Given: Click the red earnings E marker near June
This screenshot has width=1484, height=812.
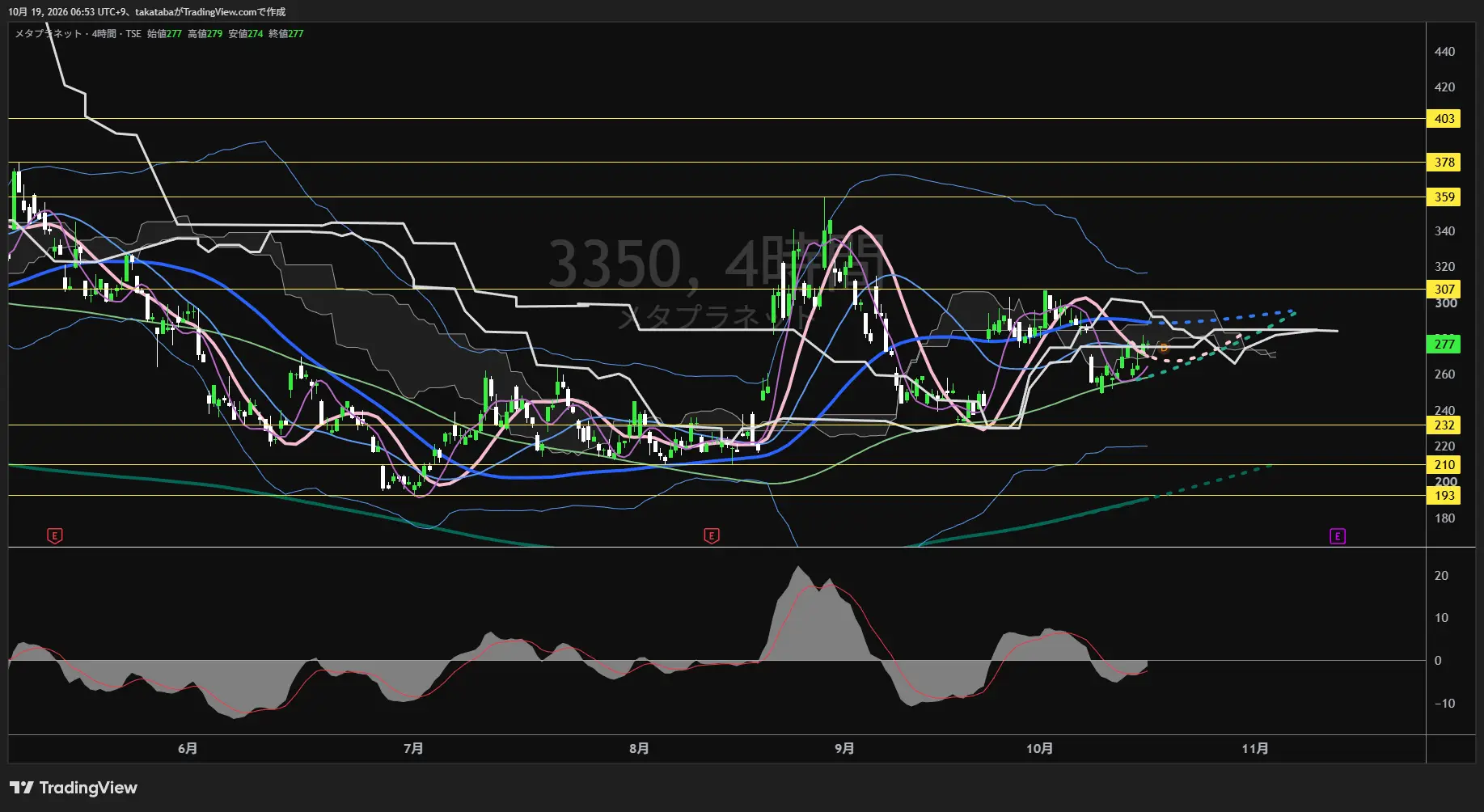Looking at the screenshot, I should (x=55, y=535).
